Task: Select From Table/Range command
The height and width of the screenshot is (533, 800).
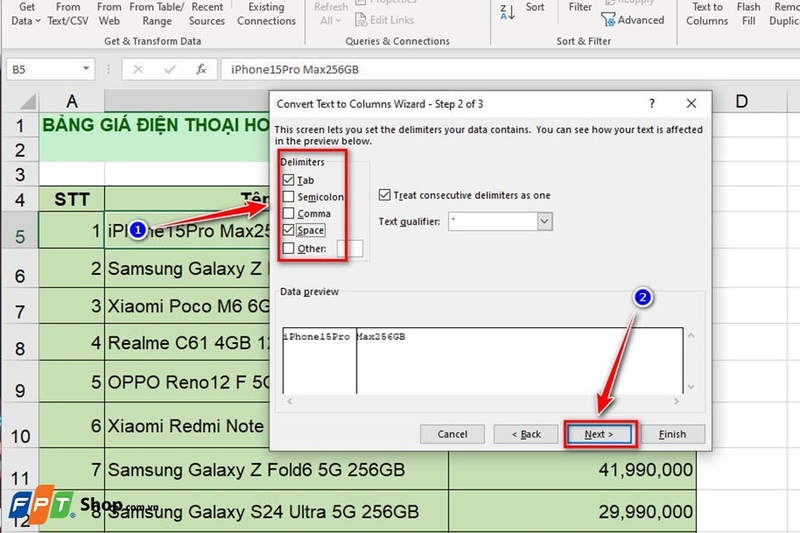Action: click(157, 14)
